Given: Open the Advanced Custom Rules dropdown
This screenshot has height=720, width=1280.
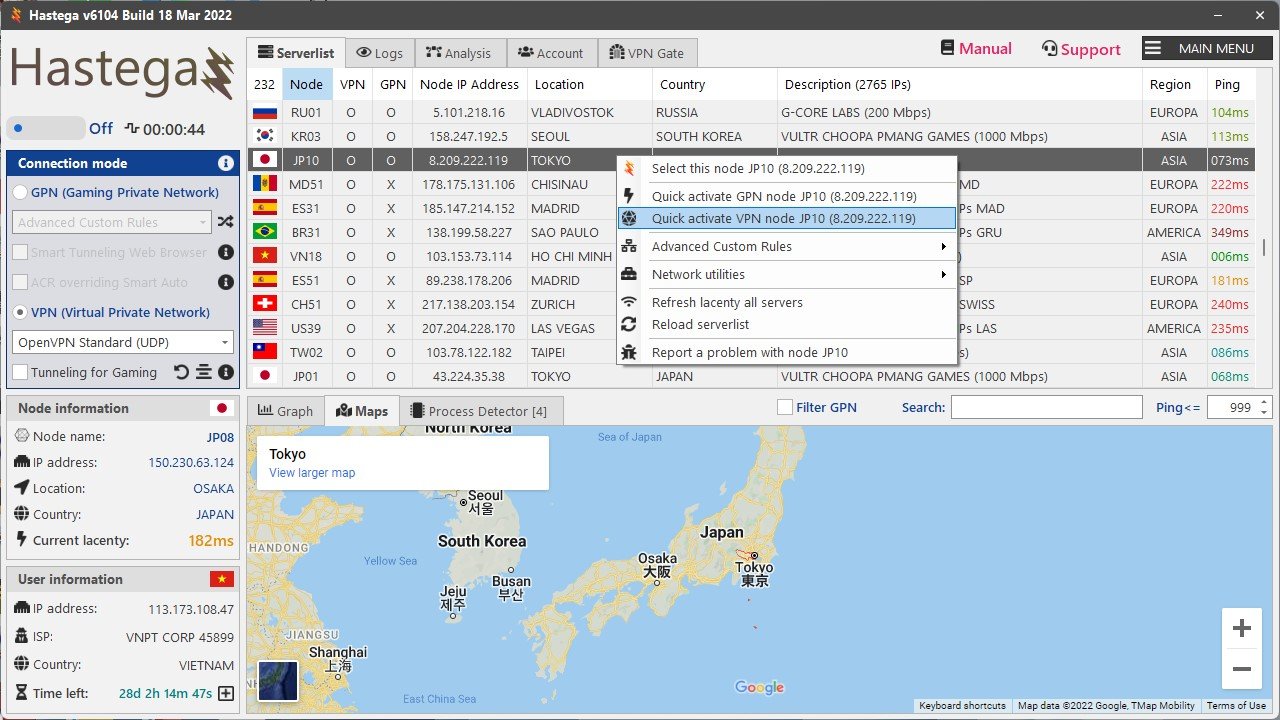Looking at the screenshot, I should coord(111,222).
